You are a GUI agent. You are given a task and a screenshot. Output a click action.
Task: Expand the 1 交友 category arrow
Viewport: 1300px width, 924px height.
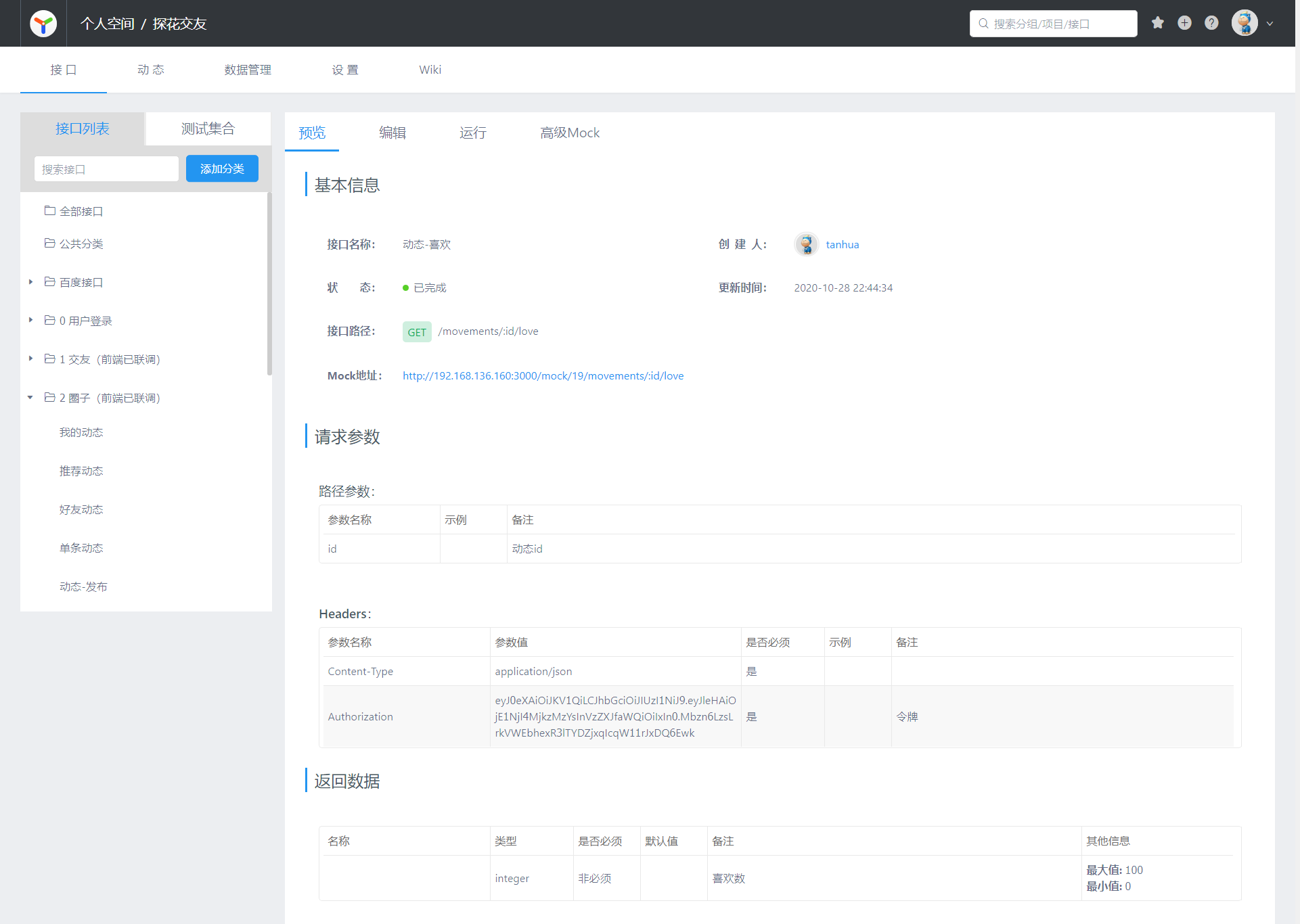[30, 359]
